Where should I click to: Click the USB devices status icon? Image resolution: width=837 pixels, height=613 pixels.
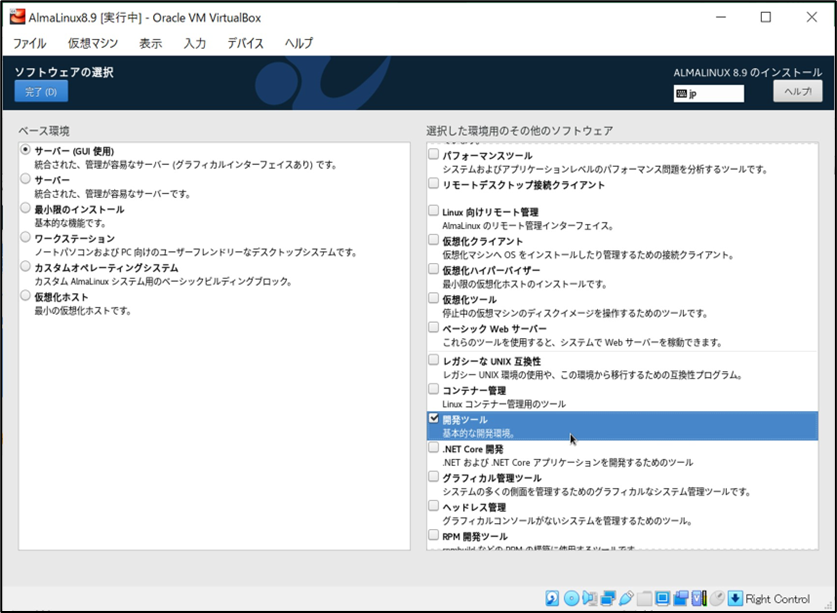626,598
